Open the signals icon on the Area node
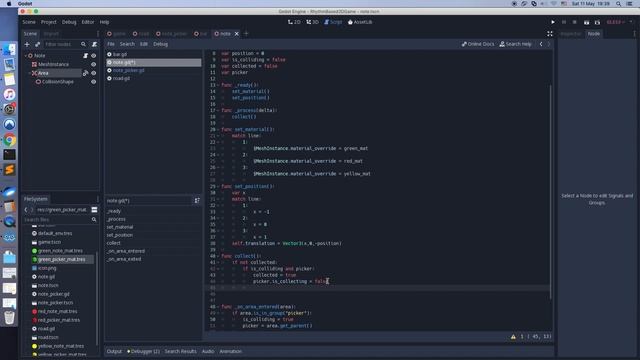 point(85,73)
